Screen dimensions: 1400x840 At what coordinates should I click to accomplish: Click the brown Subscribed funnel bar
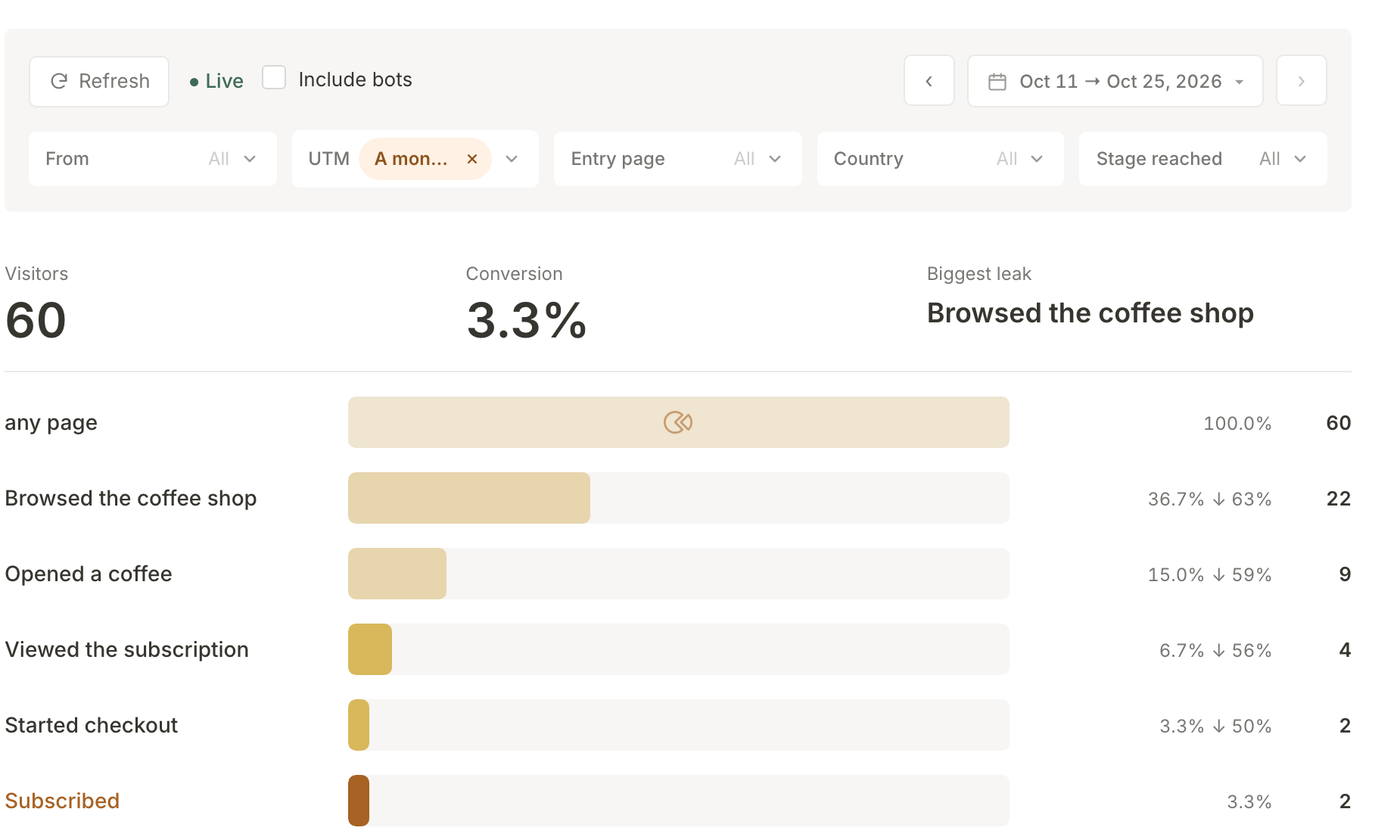(359, 801)
